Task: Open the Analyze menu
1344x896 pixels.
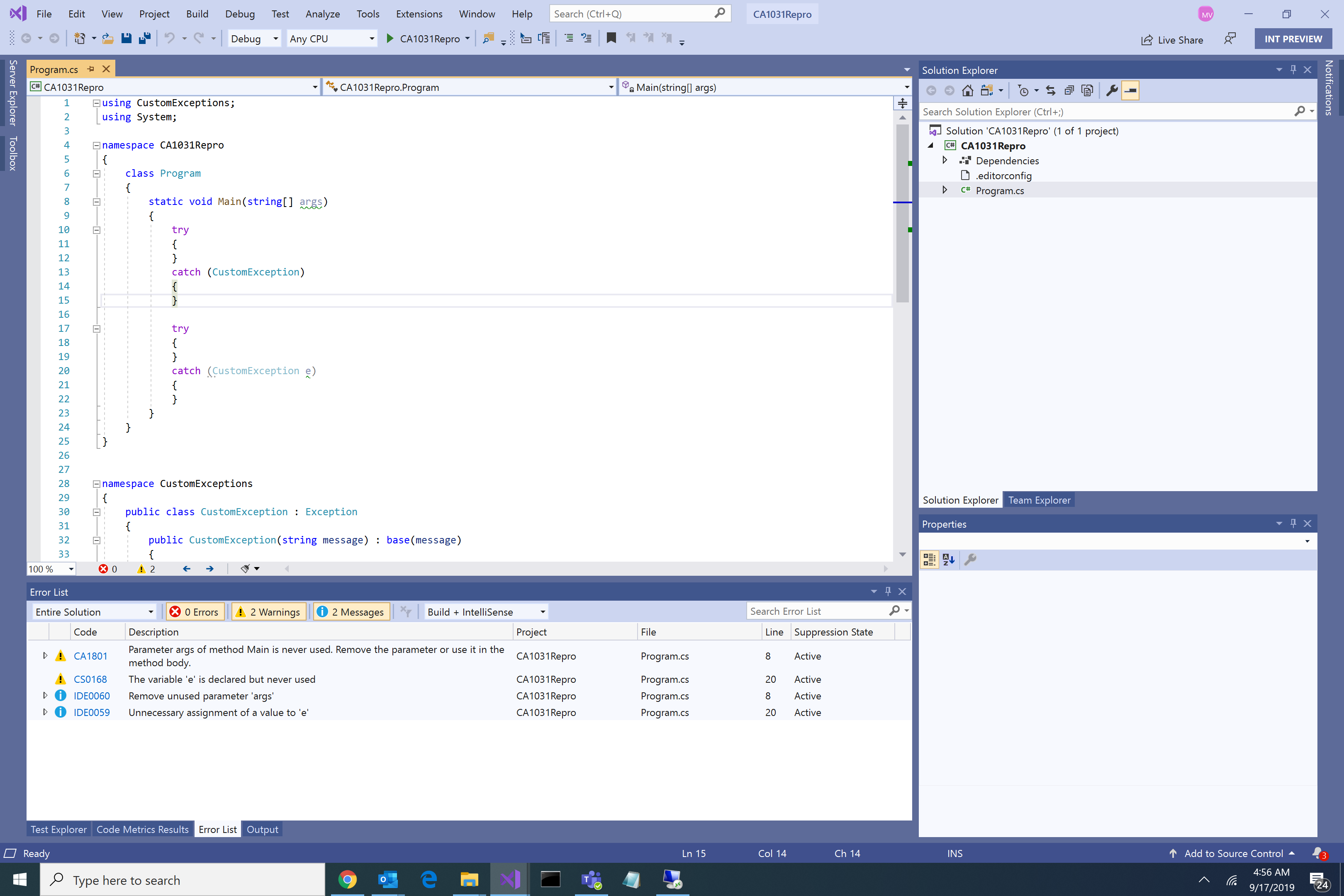Action: [322, 14]
